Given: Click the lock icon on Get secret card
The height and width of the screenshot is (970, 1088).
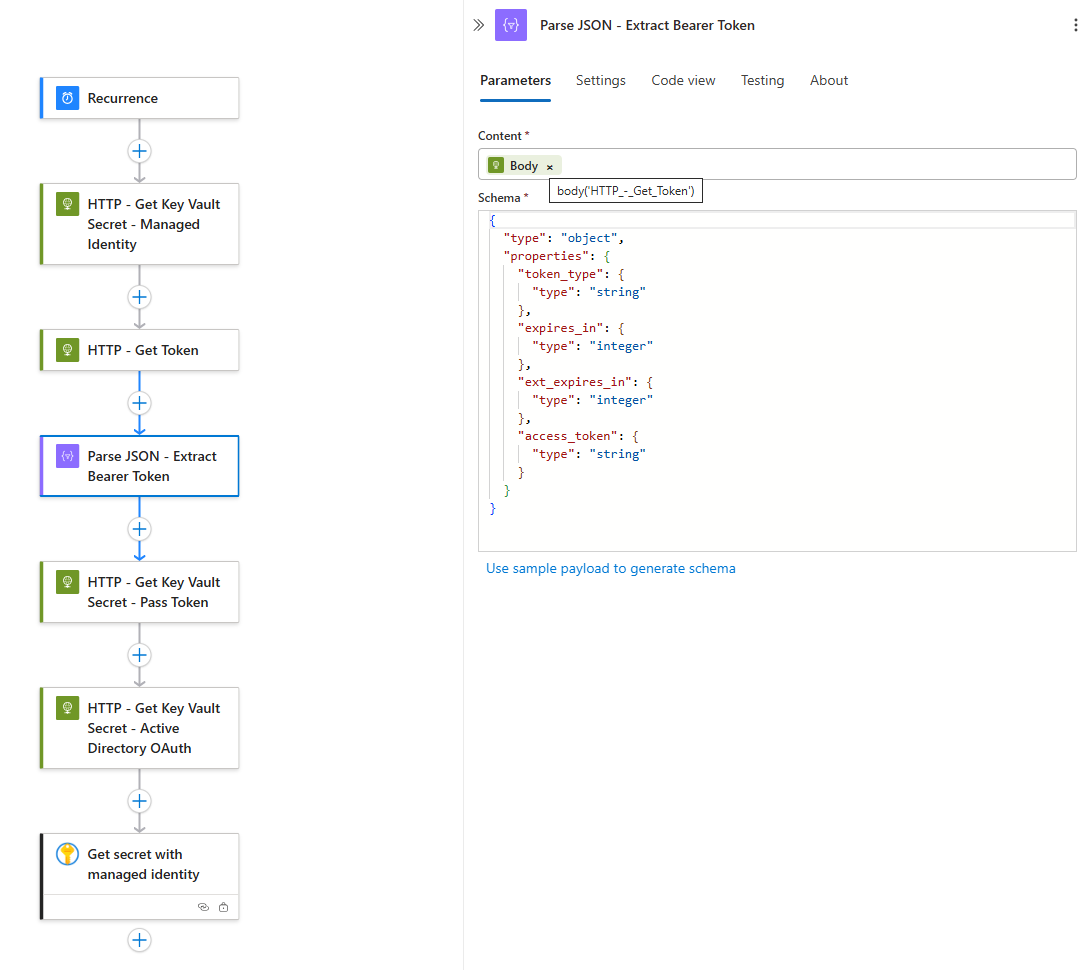Looking at the screenshot, I should point(223,907).
